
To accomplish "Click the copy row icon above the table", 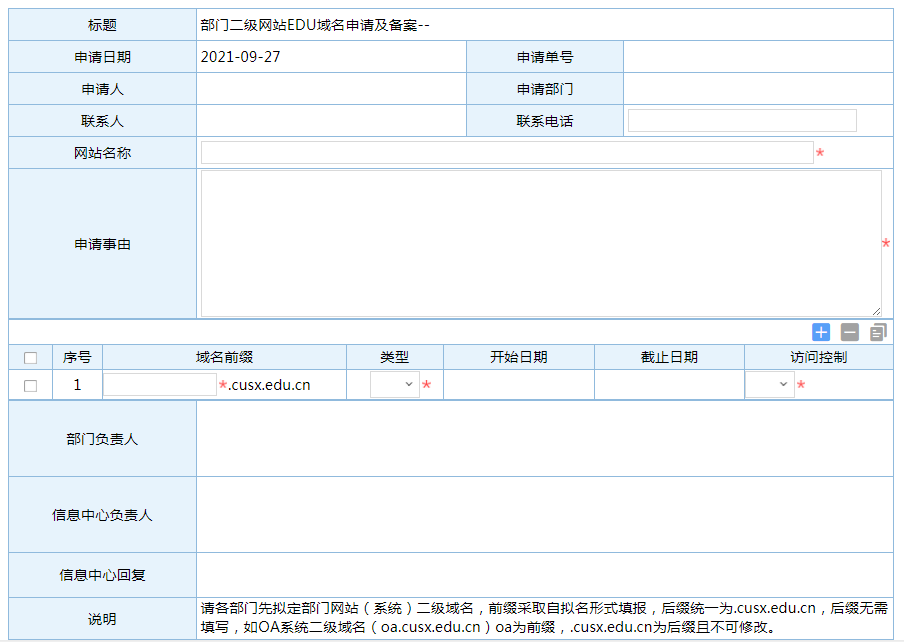I will tap(878, 332).
